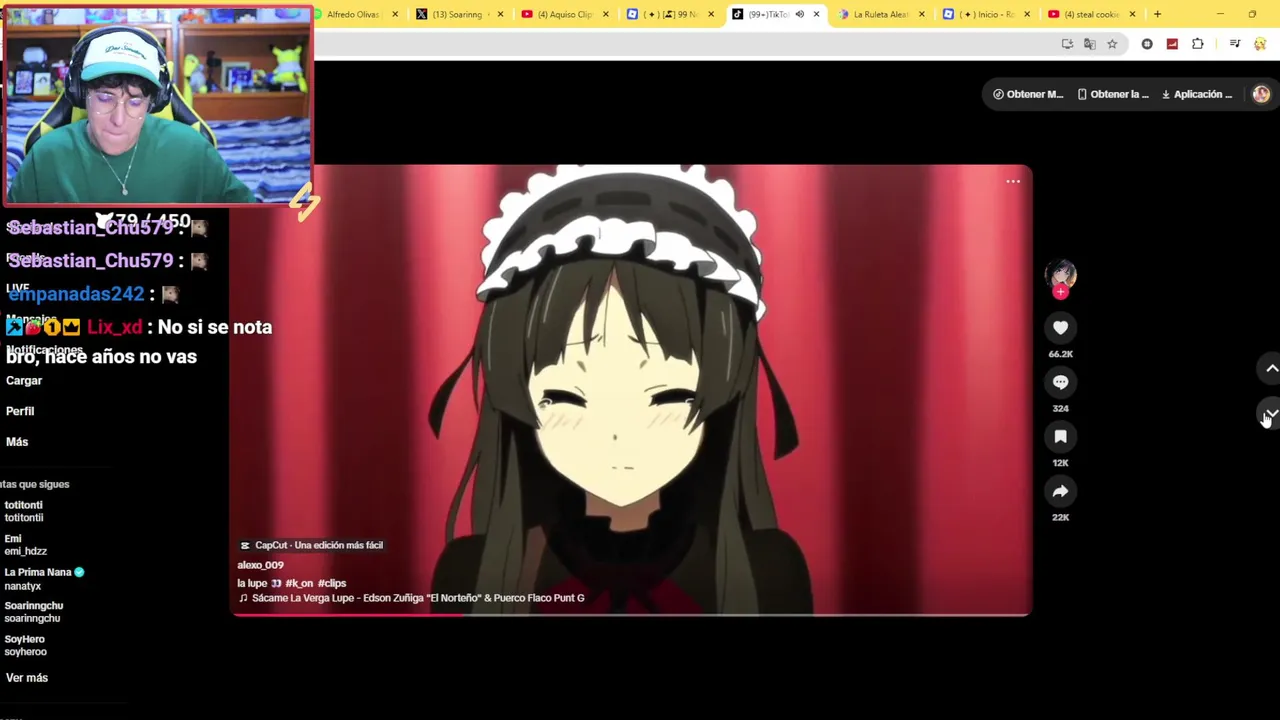Share the video with the arrow icon
The height and width of the screenshot is (720, 1280).
(x=1060, y=491)
